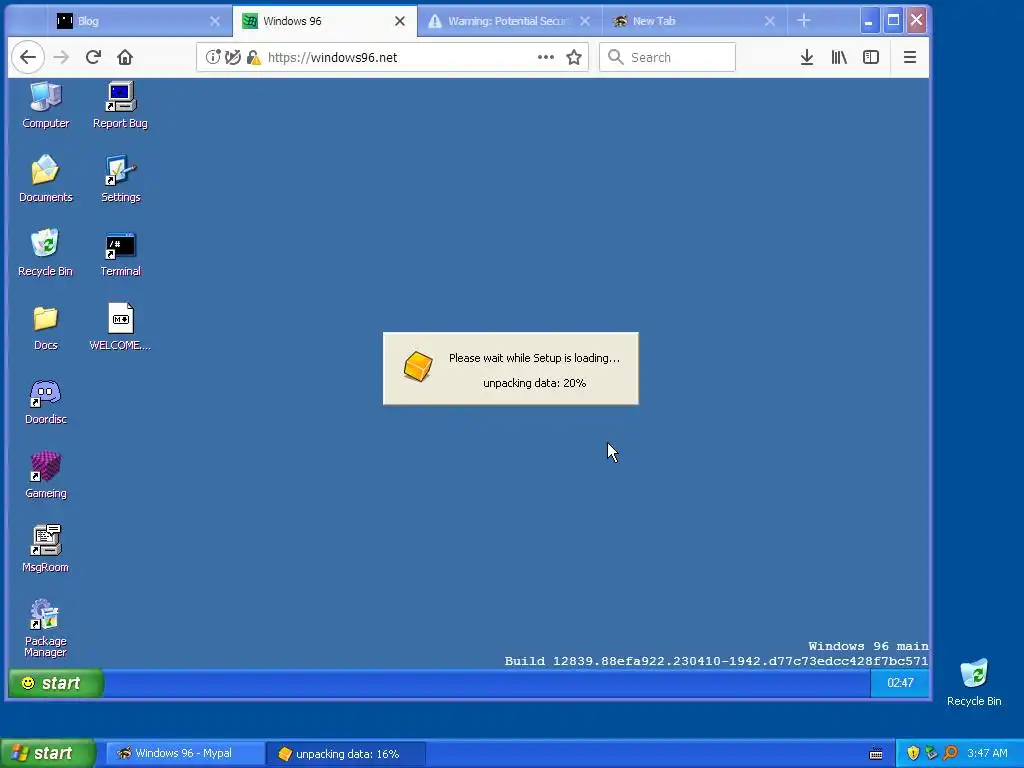Close the New Tab tab
The height and width of the screenshot is (768, 1024).
pyautogui.click(x=770, y=22)
